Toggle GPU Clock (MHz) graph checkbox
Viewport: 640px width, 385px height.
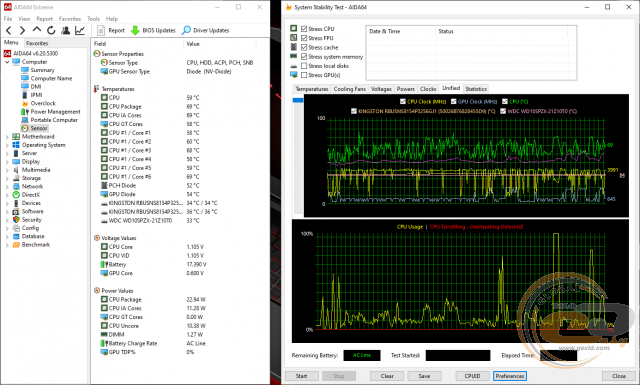coord(453,102)
